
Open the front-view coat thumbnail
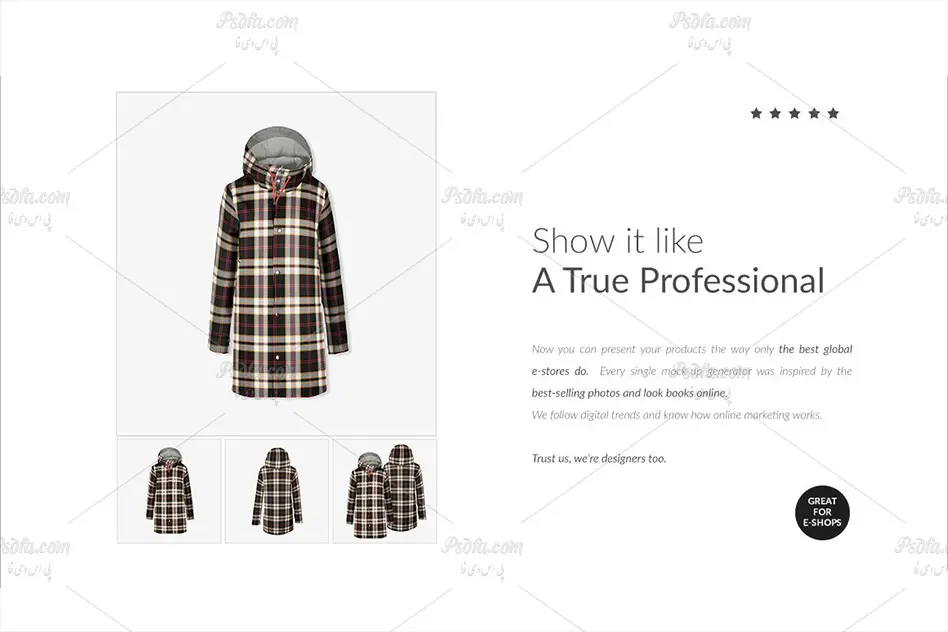click(169, 491)
